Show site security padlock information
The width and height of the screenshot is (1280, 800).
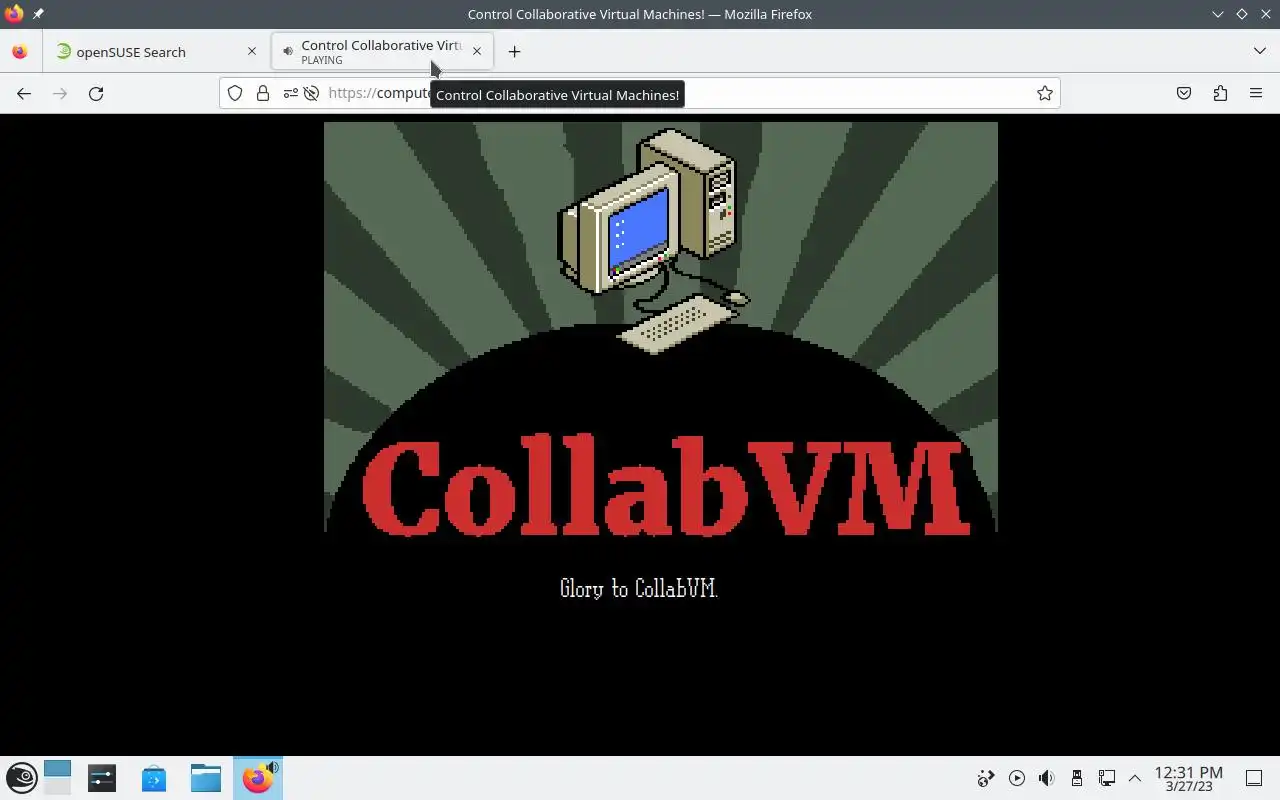point(262,93)
